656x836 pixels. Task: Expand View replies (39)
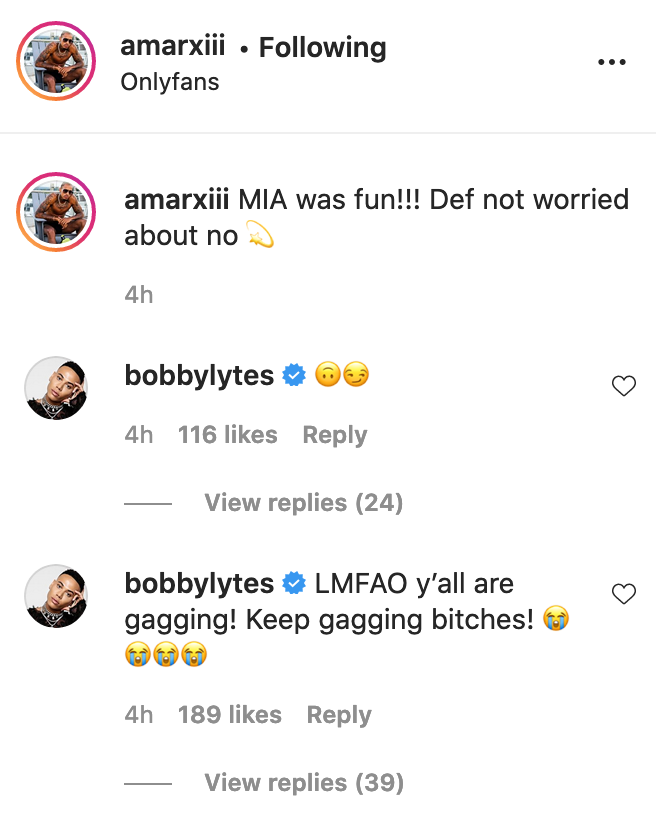[304, 782]
